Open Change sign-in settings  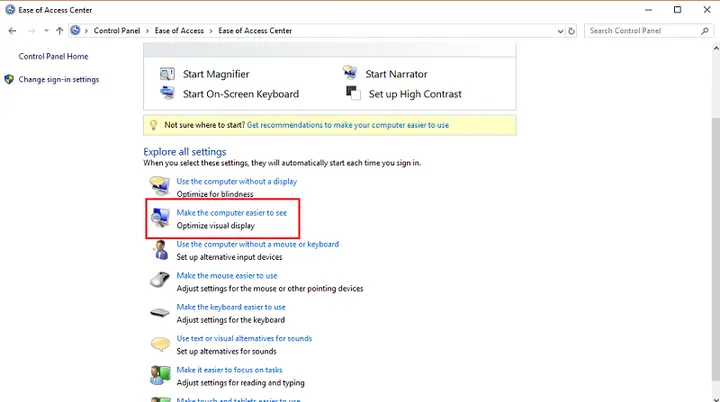point(59,79)
